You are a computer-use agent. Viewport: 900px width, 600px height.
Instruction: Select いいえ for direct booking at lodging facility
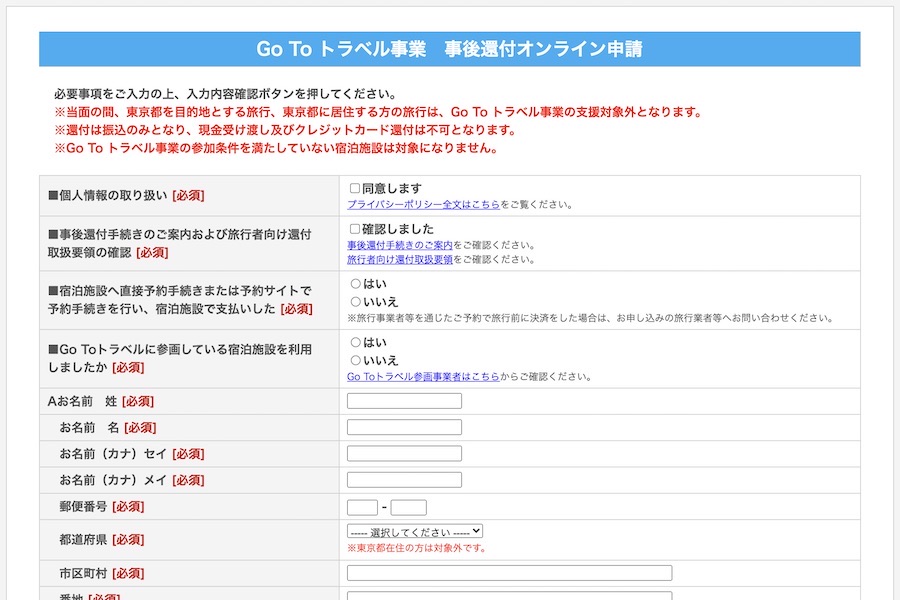click(x=355, y=301)
